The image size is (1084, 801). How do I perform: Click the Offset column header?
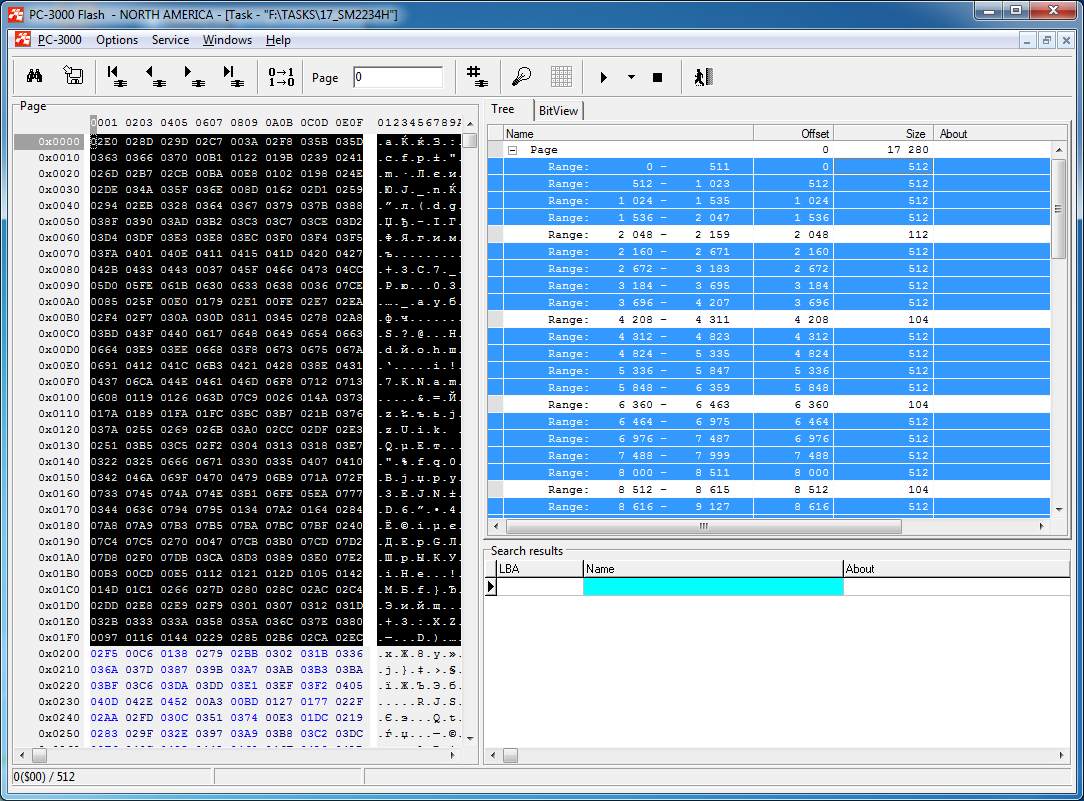tap(792, 133)
